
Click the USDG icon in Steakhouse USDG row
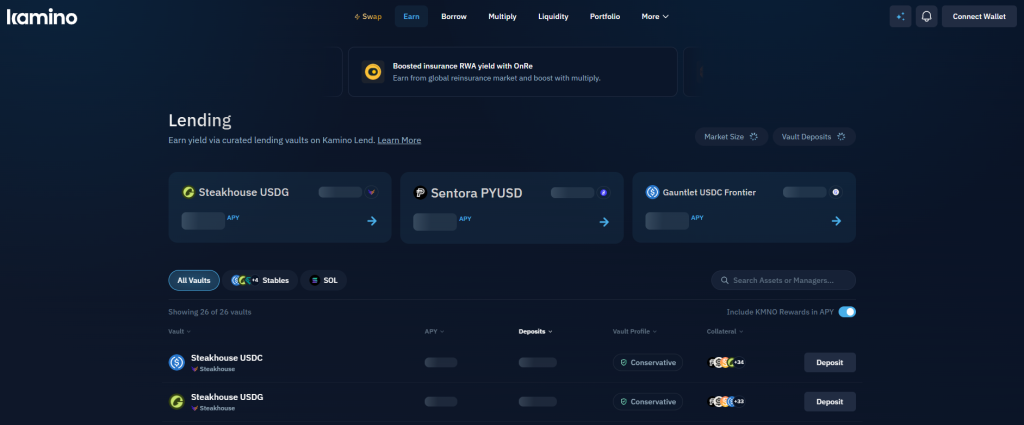(176, 401)
